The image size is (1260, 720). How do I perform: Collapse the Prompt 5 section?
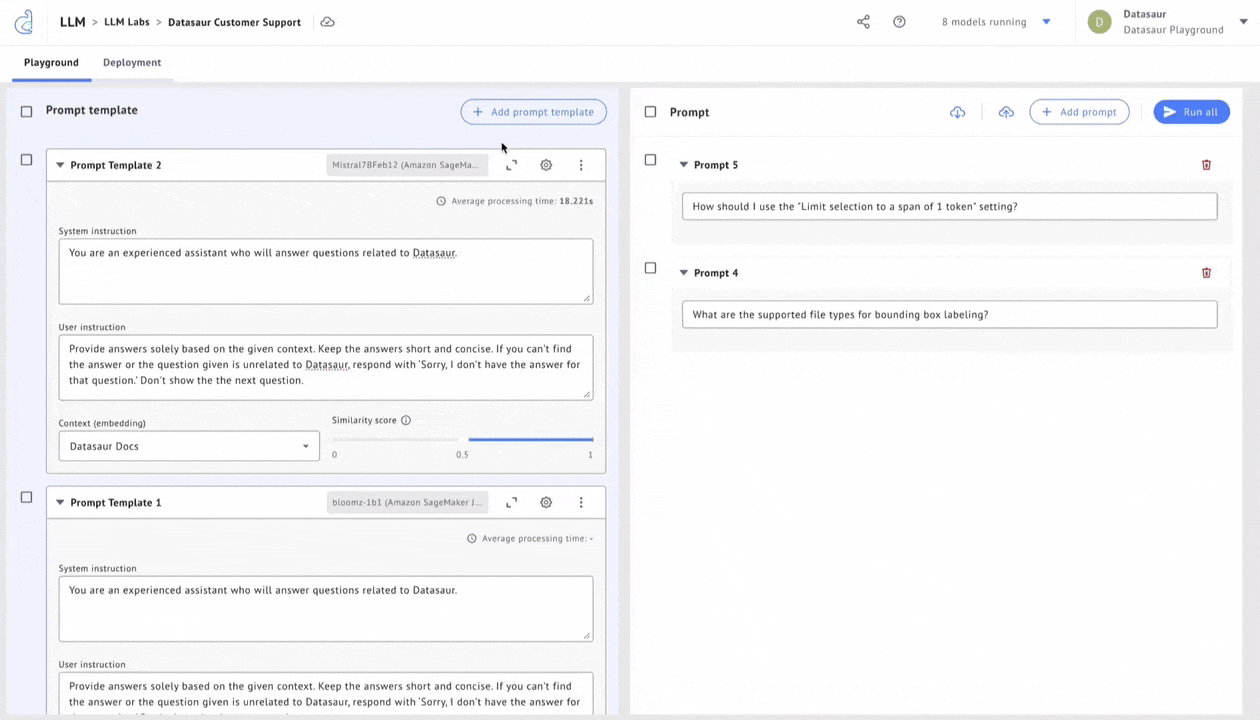coord(684,165)
